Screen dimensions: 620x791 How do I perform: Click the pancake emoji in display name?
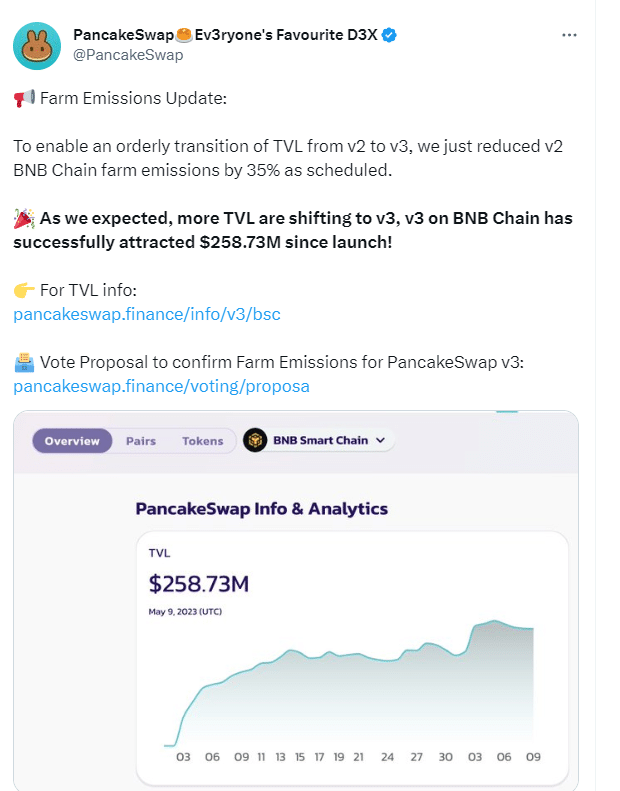coord(184,35)
